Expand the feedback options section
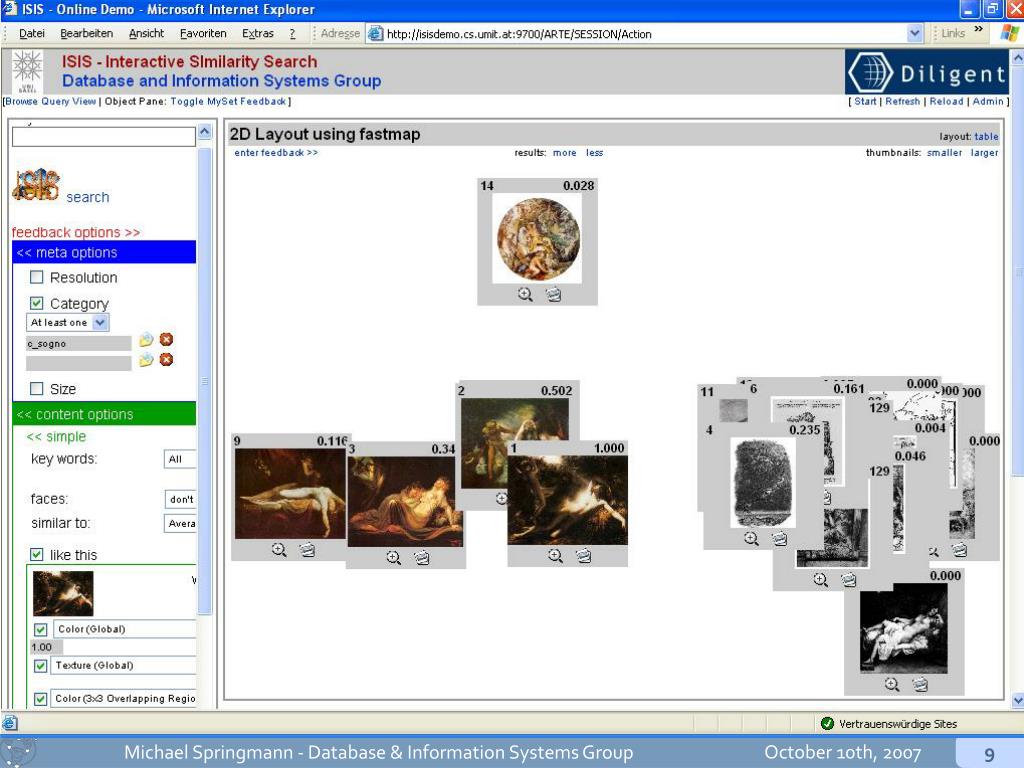Viewport: 1024px width, 768px height. (x=76, y=232)
